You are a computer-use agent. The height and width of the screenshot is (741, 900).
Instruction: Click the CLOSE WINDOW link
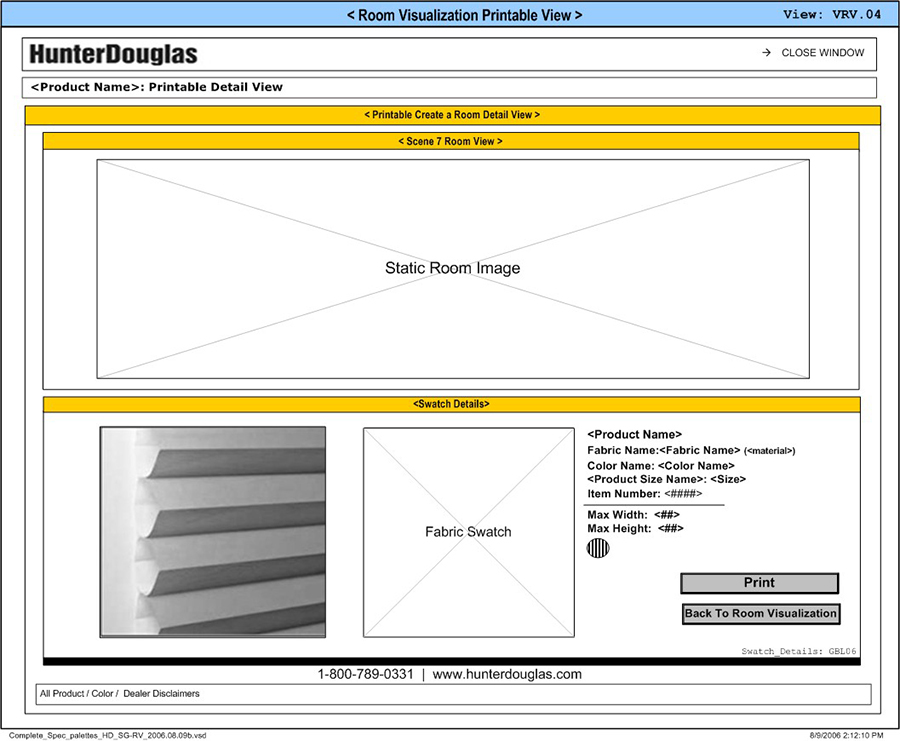[823, 53]
